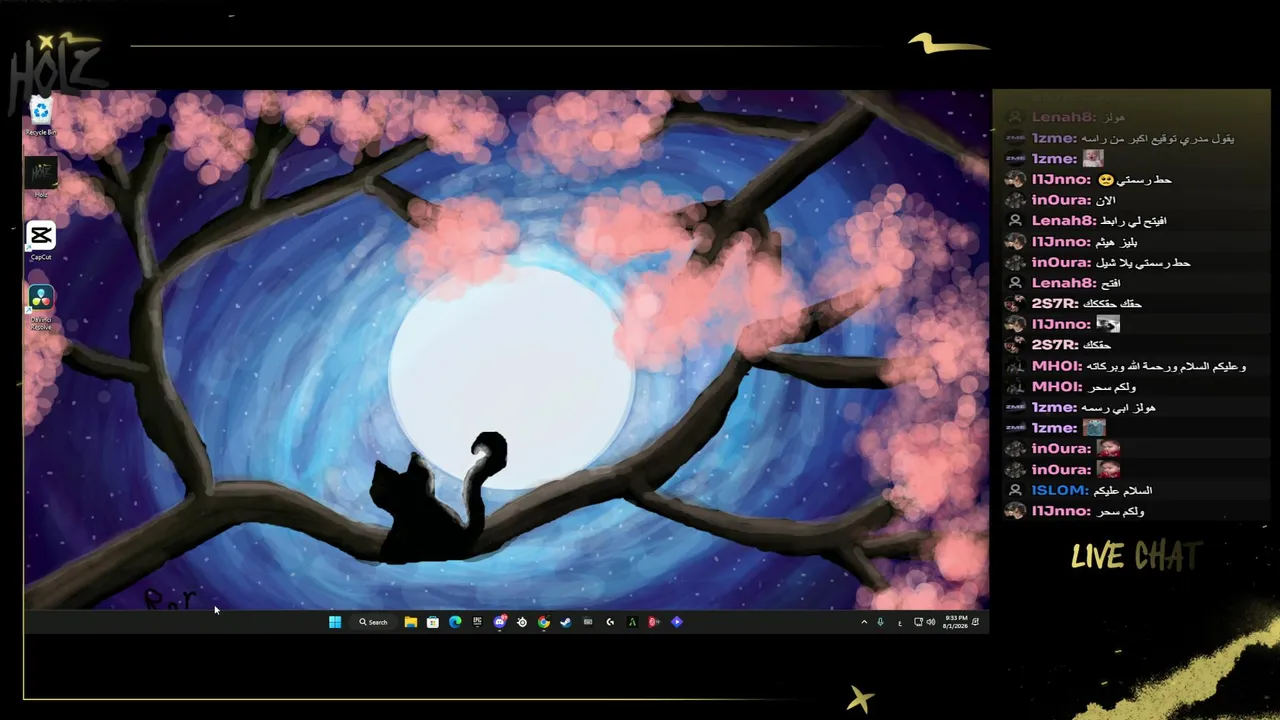This screenshot has width=1280, height=720.
Task: Click the keyboard-shaped taskbar app icon
Action: tap(588, 622)
